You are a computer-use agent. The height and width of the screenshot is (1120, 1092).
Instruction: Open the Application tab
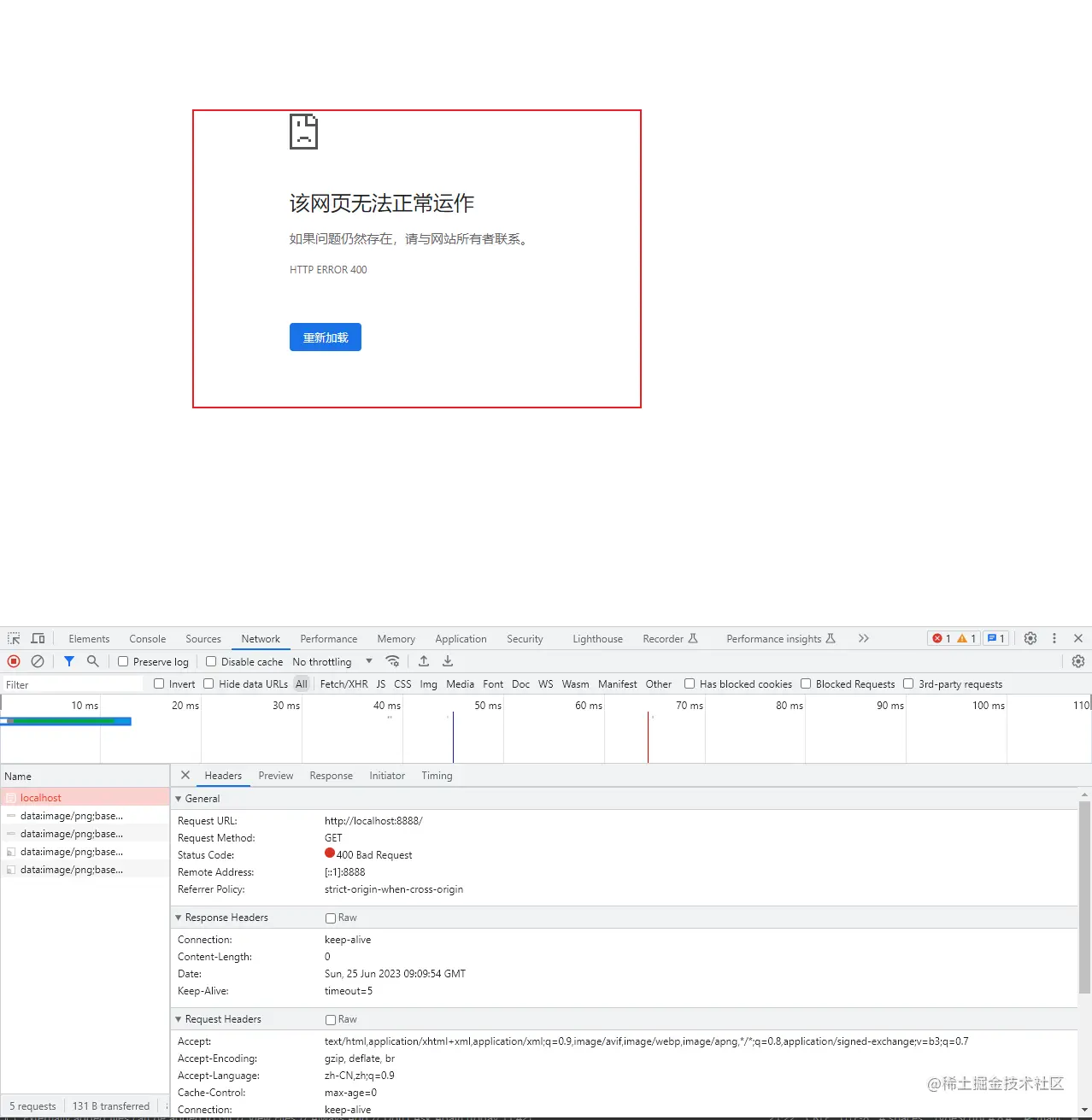pos(461,639)
